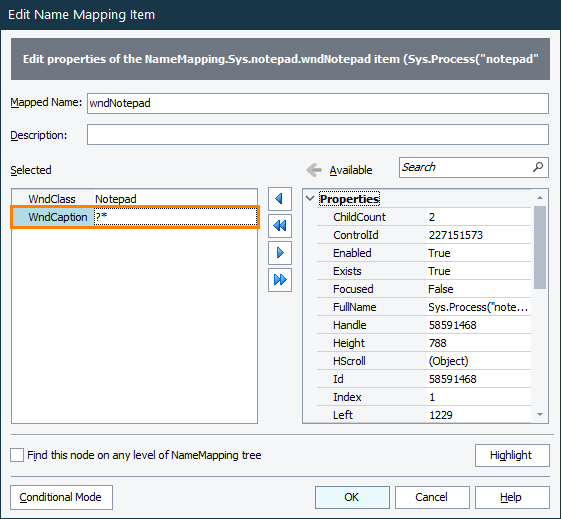Click the single right arrow remove-property button
Viewport: 562px width, 519px height.
(x=280, y=253)
